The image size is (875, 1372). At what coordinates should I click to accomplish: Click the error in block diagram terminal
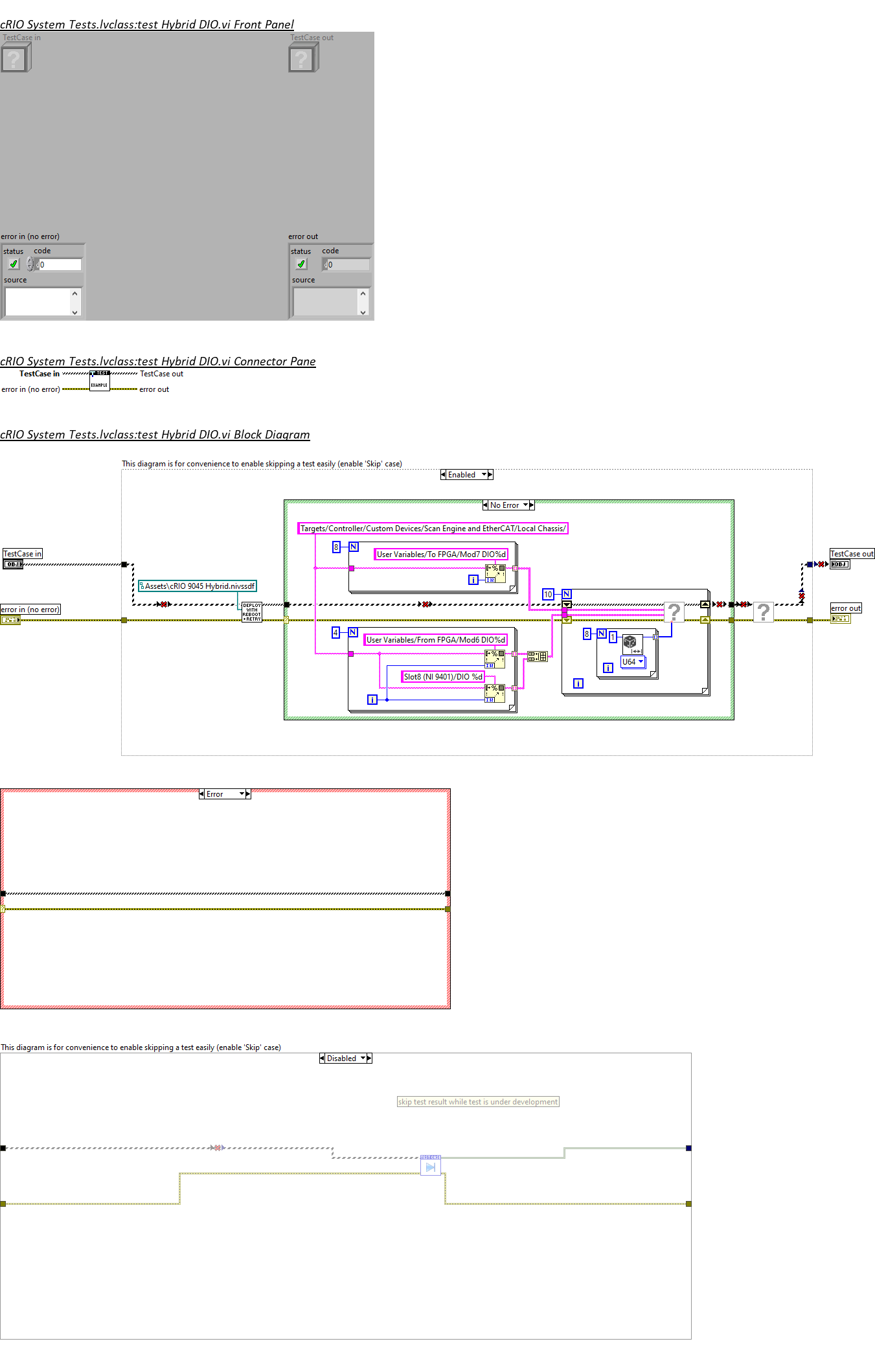tap(10, 620)
